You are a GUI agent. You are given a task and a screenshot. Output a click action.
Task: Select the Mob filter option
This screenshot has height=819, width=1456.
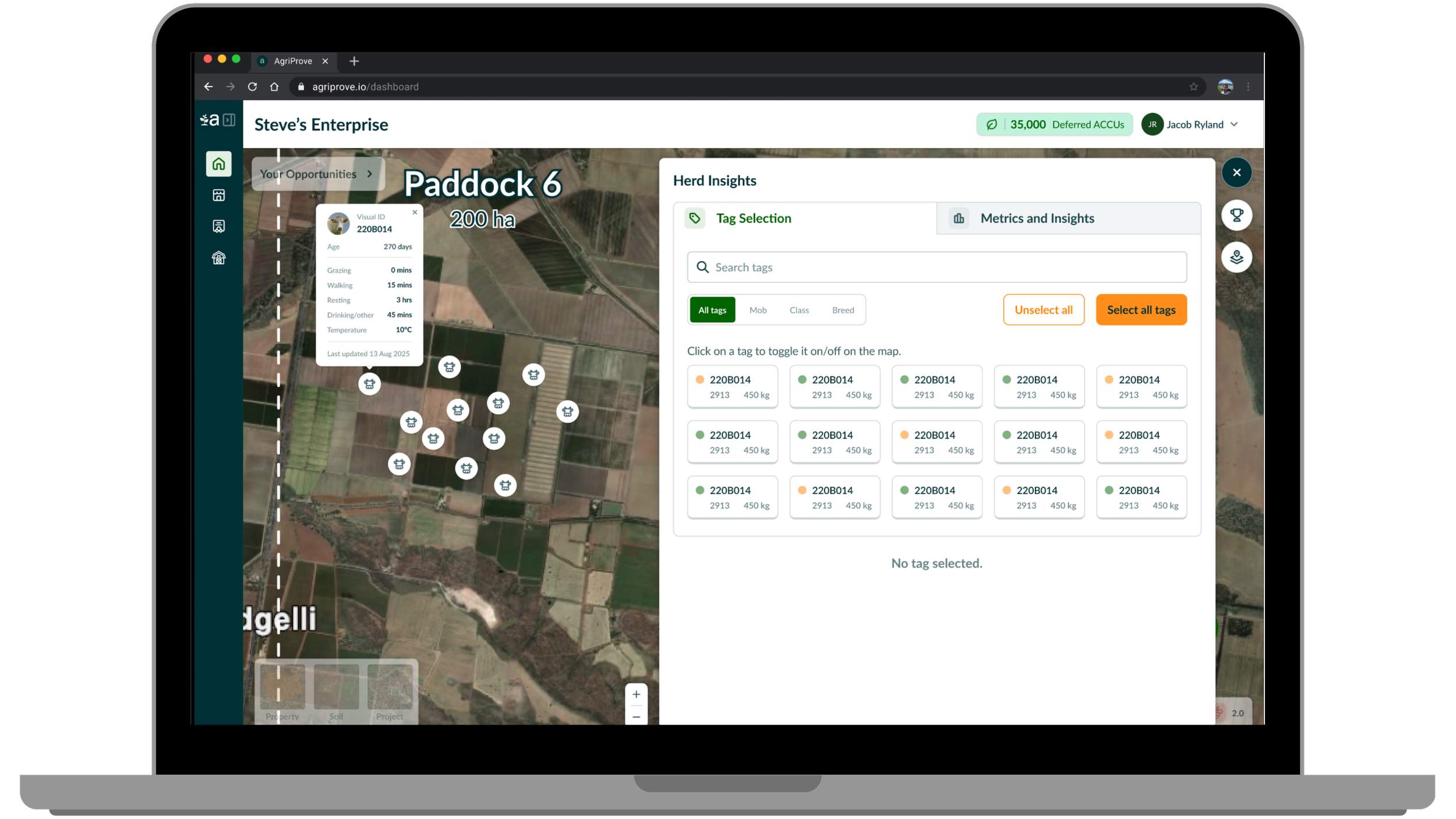[758, 310]
